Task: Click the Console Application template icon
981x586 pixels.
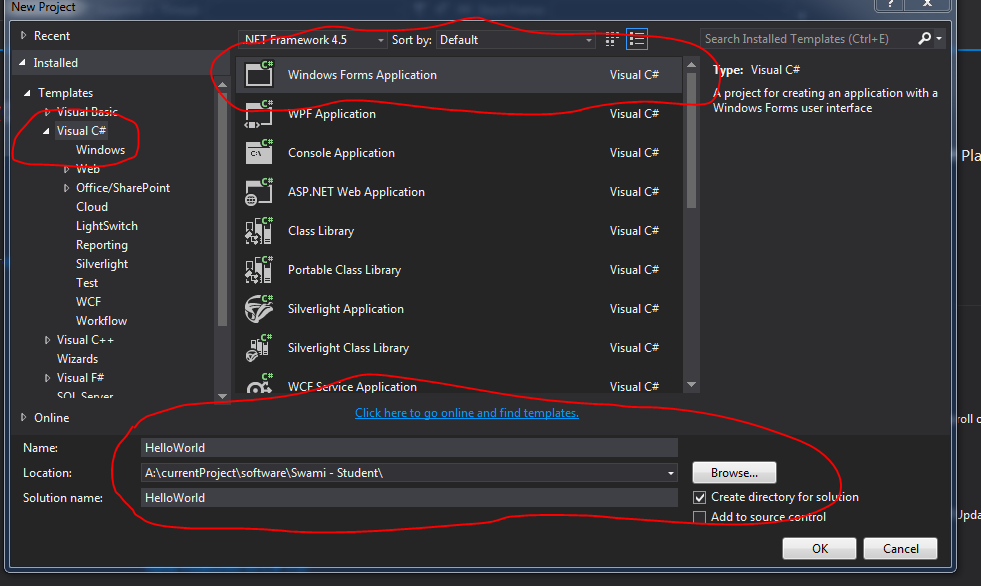Action: tap(259, 153)
